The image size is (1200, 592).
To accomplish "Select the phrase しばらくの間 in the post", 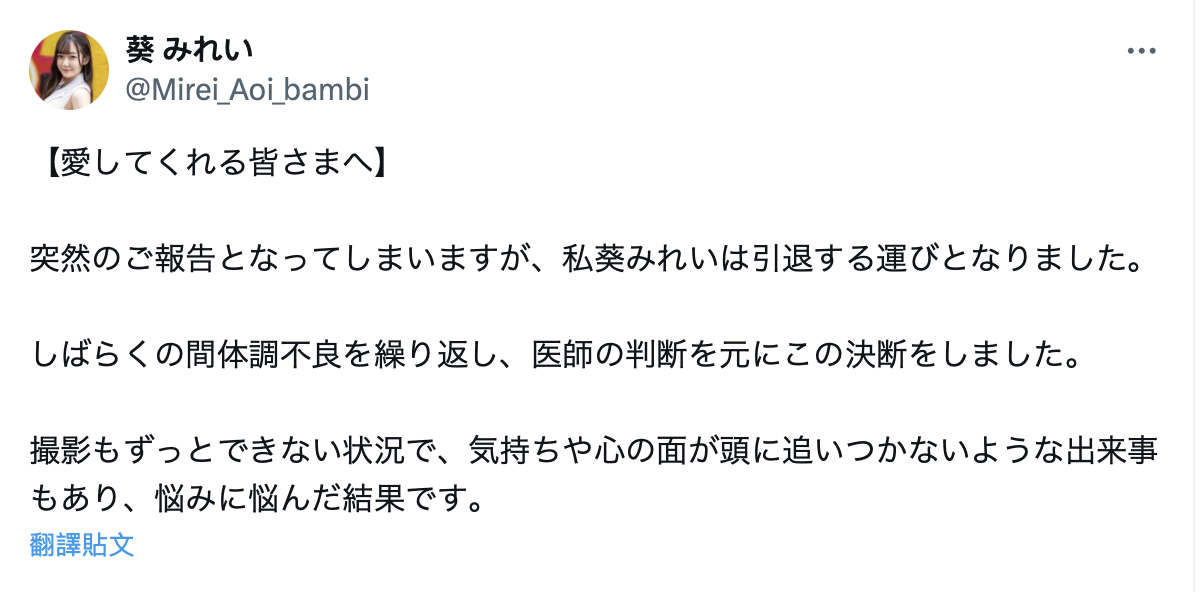I will coord(124,356).
